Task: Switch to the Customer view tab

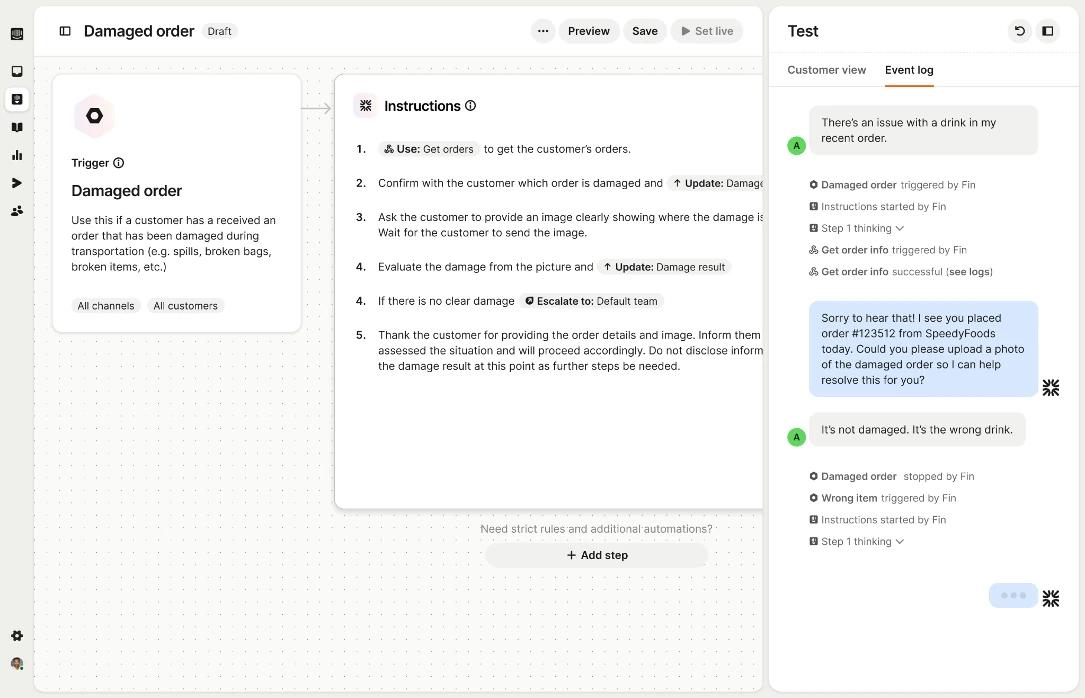Action: (826, 70)
